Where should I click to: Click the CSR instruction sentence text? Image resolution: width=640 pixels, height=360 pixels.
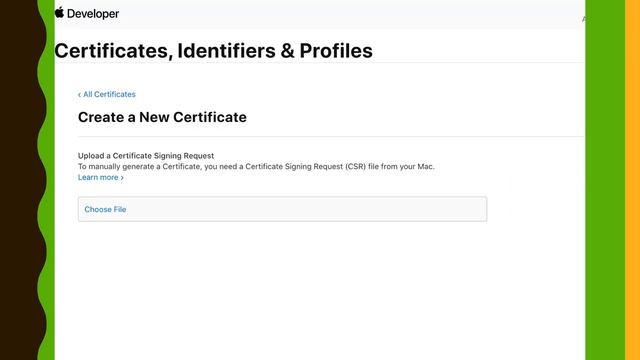256,167
